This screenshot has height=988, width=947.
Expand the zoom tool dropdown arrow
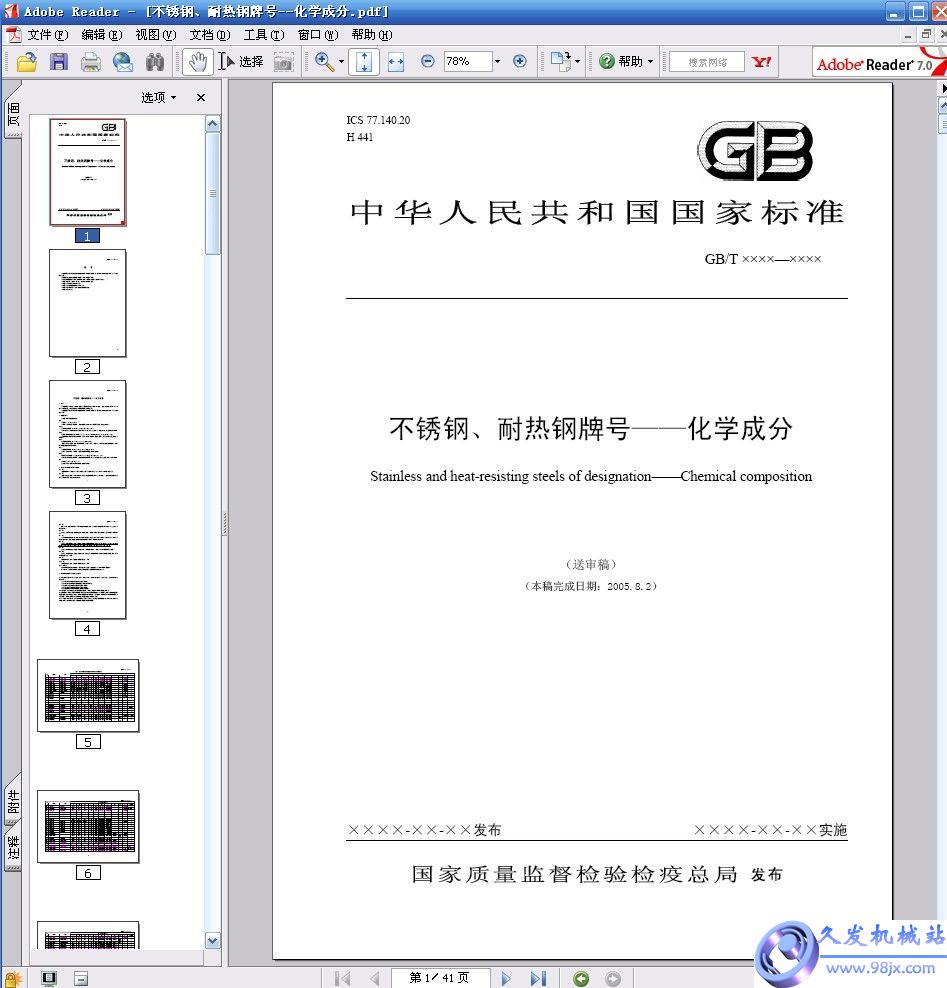pos(341,61)
